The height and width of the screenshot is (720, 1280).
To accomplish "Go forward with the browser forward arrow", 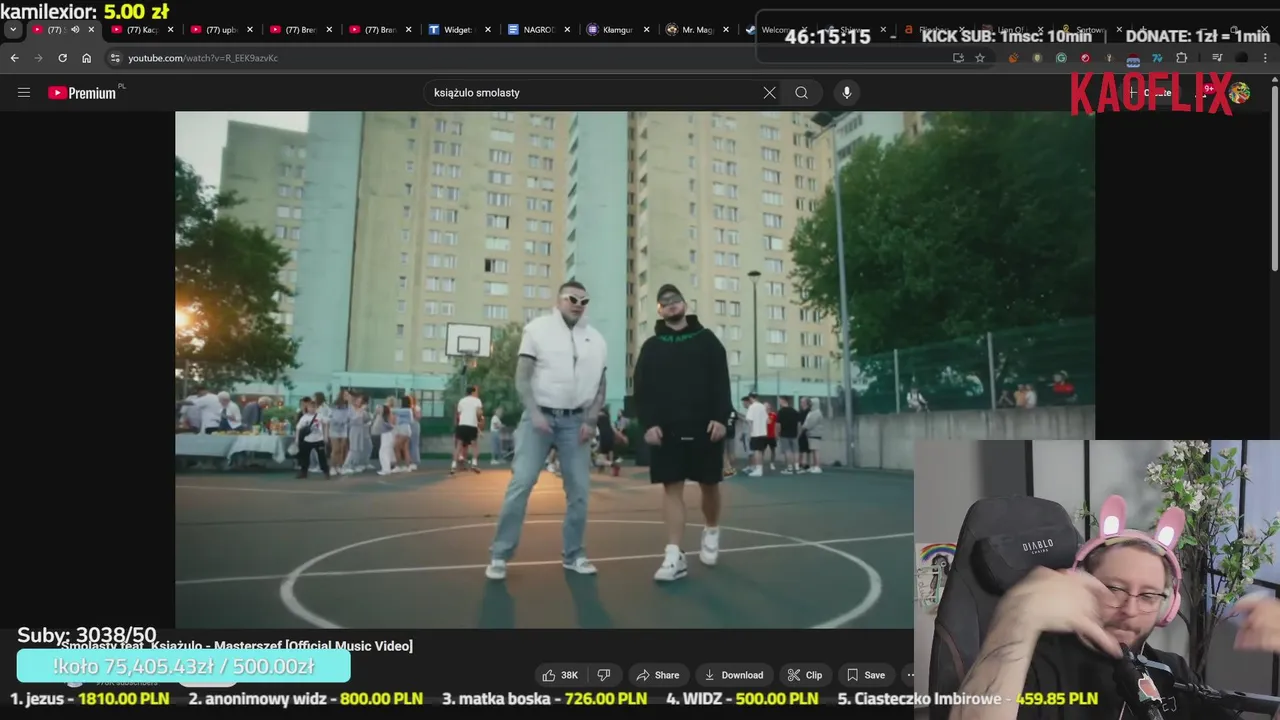I will coord(38,58).
